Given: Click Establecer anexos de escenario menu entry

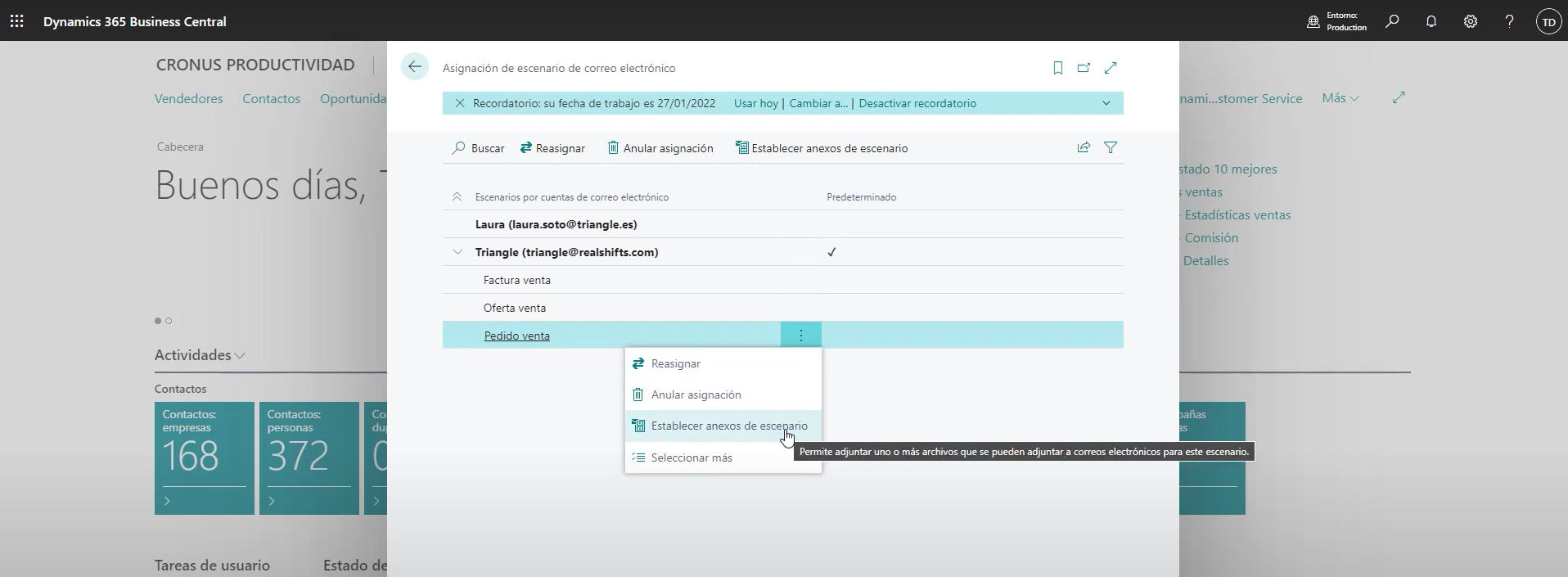Looking at the screenshot, I should pos(728,426).
